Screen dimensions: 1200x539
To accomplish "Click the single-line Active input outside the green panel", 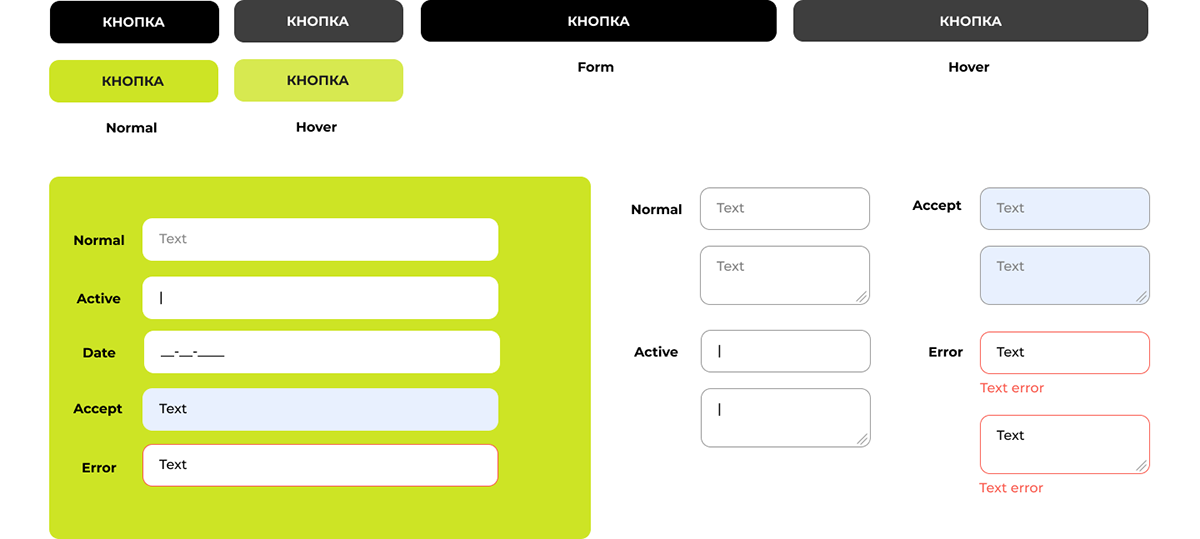I will pos(785,351).
